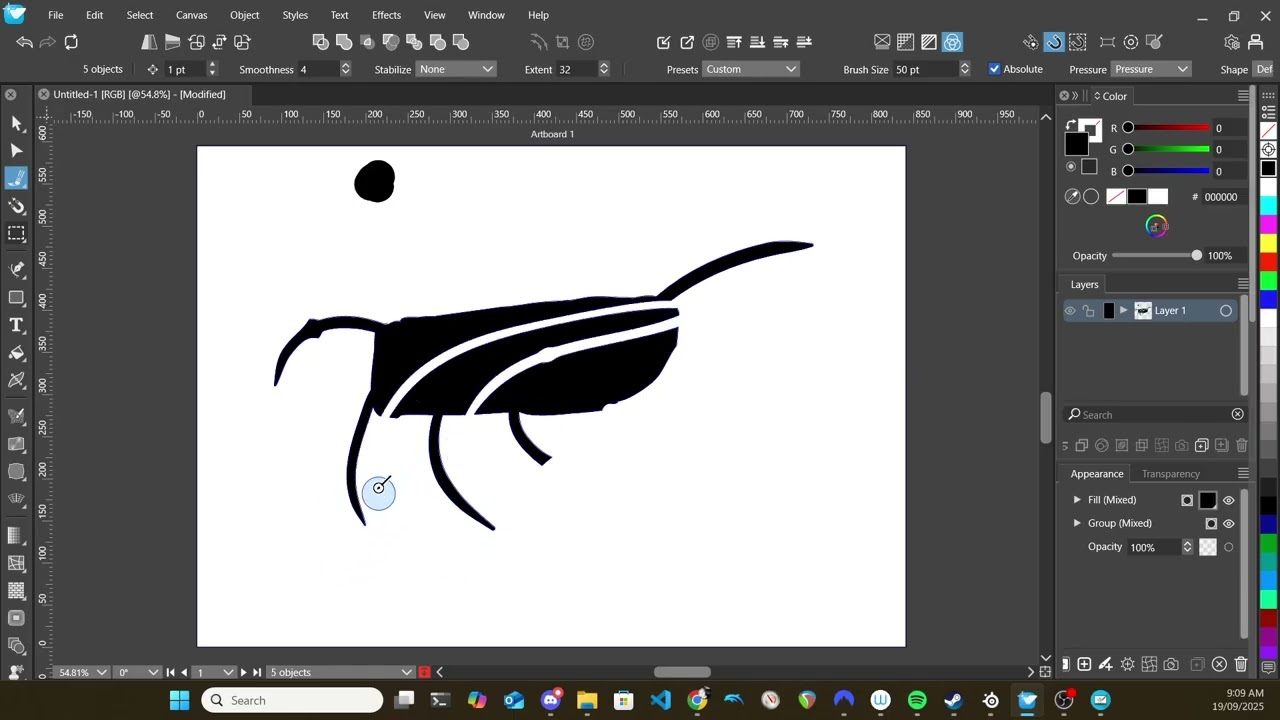Click the Brush Size input field
The image size is (1280, 720).
click(925, 69)
